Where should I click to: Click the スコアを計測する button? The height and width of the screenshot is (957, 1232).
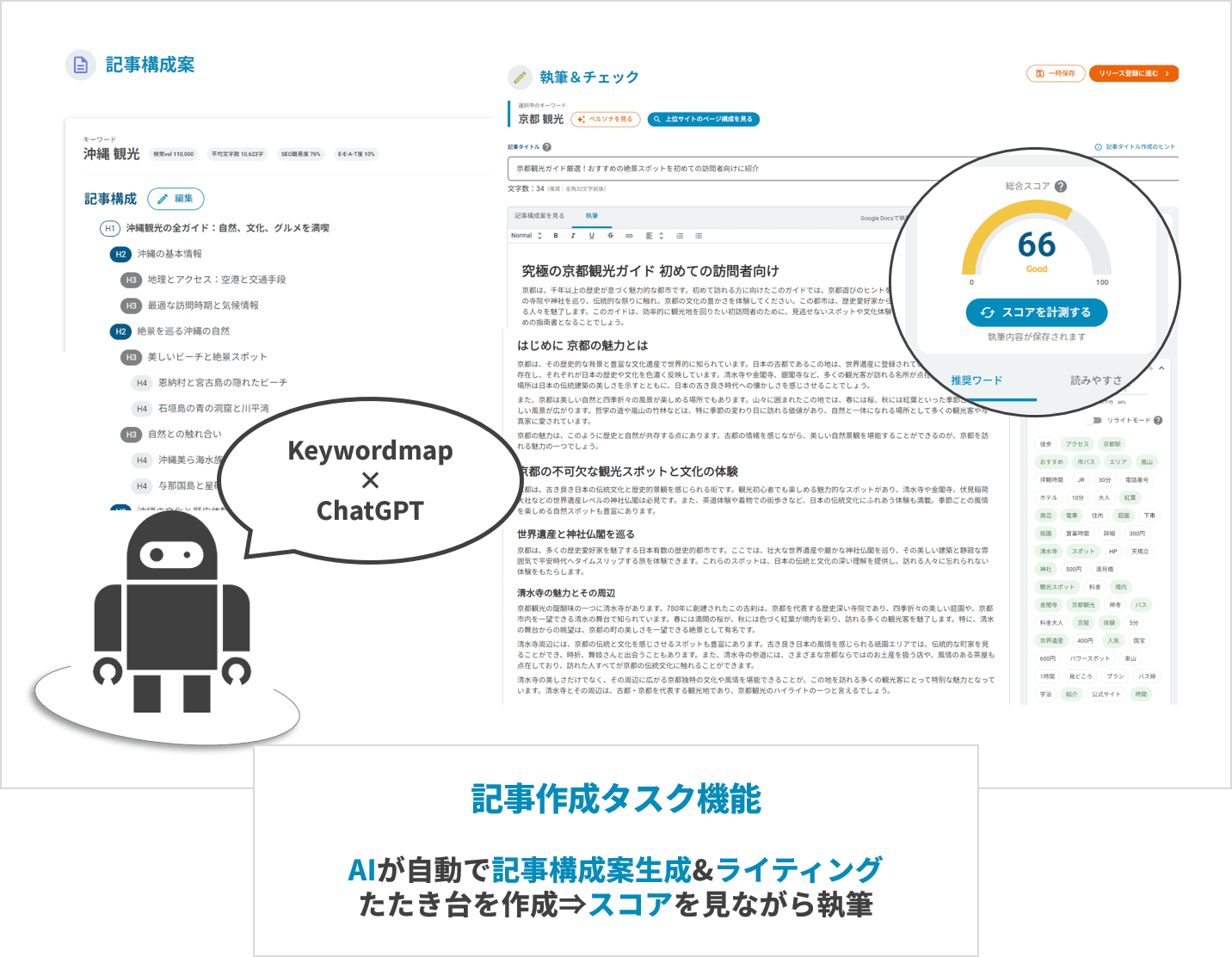tap(1037, 312)
